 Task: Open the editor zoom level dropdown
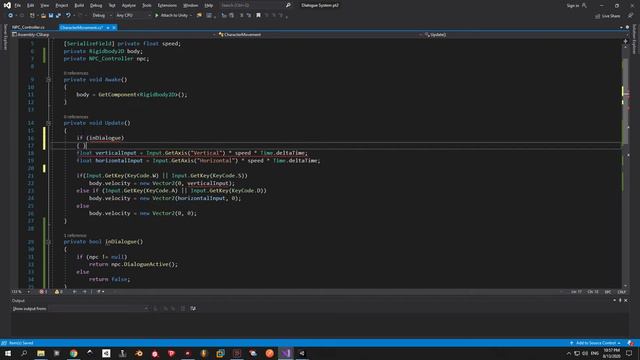pos(21,292)
